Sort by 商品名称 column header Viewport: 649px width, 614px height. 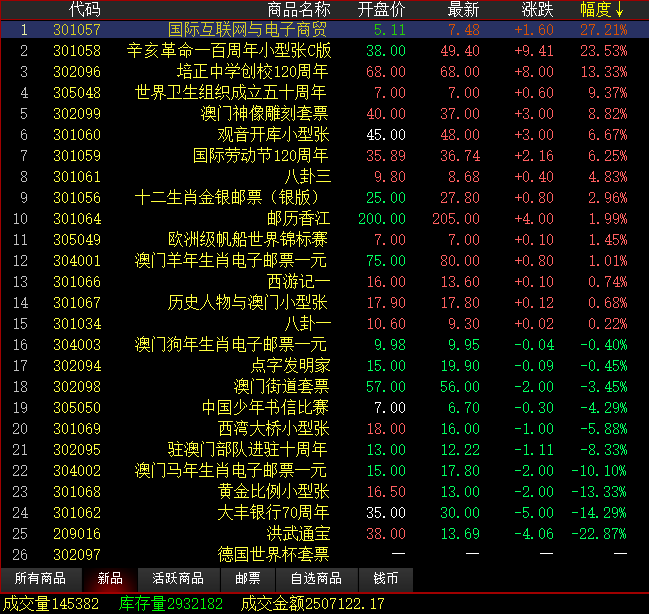[299, 9]
